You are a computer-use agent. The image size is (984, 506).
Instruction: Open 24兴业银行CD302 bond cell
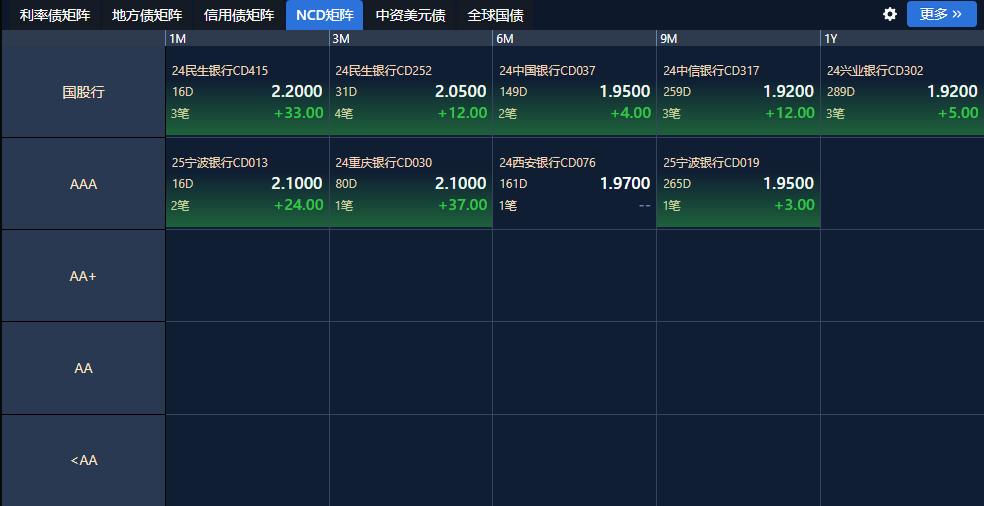coord(902,92)
